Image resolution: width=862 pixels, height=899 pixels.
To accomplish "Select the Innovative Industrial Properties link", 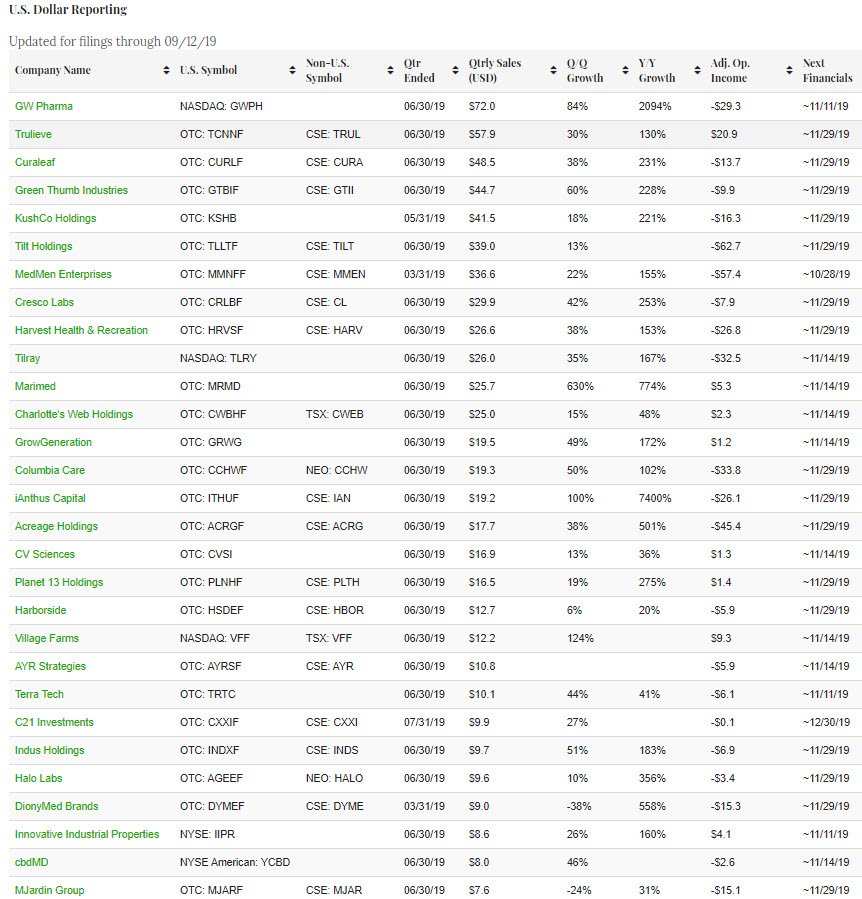I will coord(87,834).
